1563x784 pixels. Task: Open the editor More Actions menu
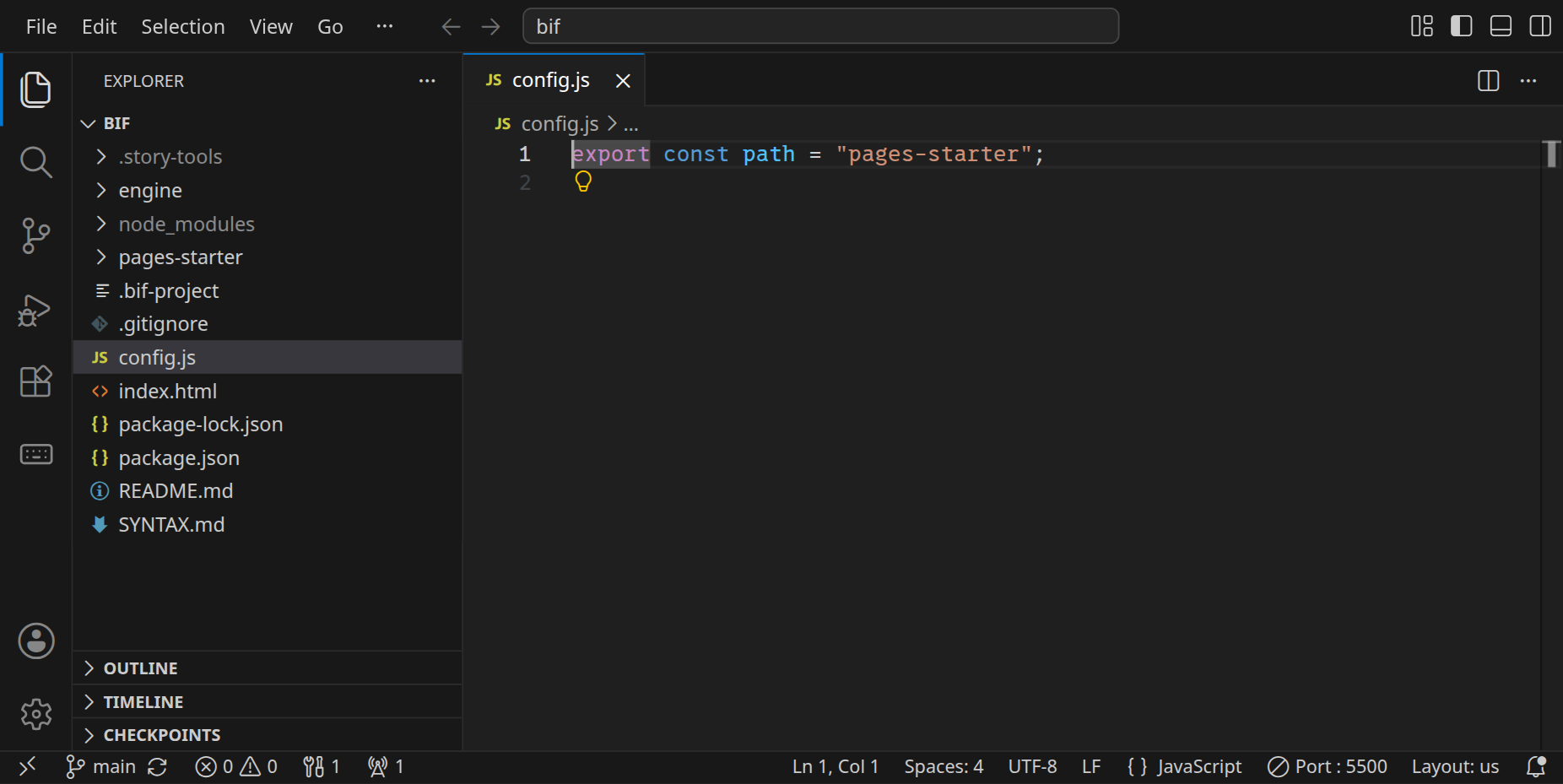point(1528,81)
